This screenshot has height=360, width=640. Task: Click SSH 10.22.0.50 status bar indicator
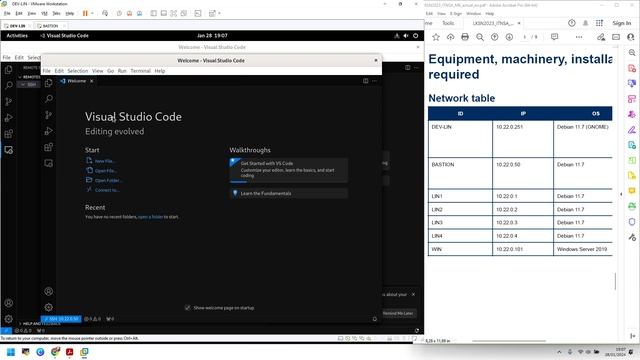[61, 319]
